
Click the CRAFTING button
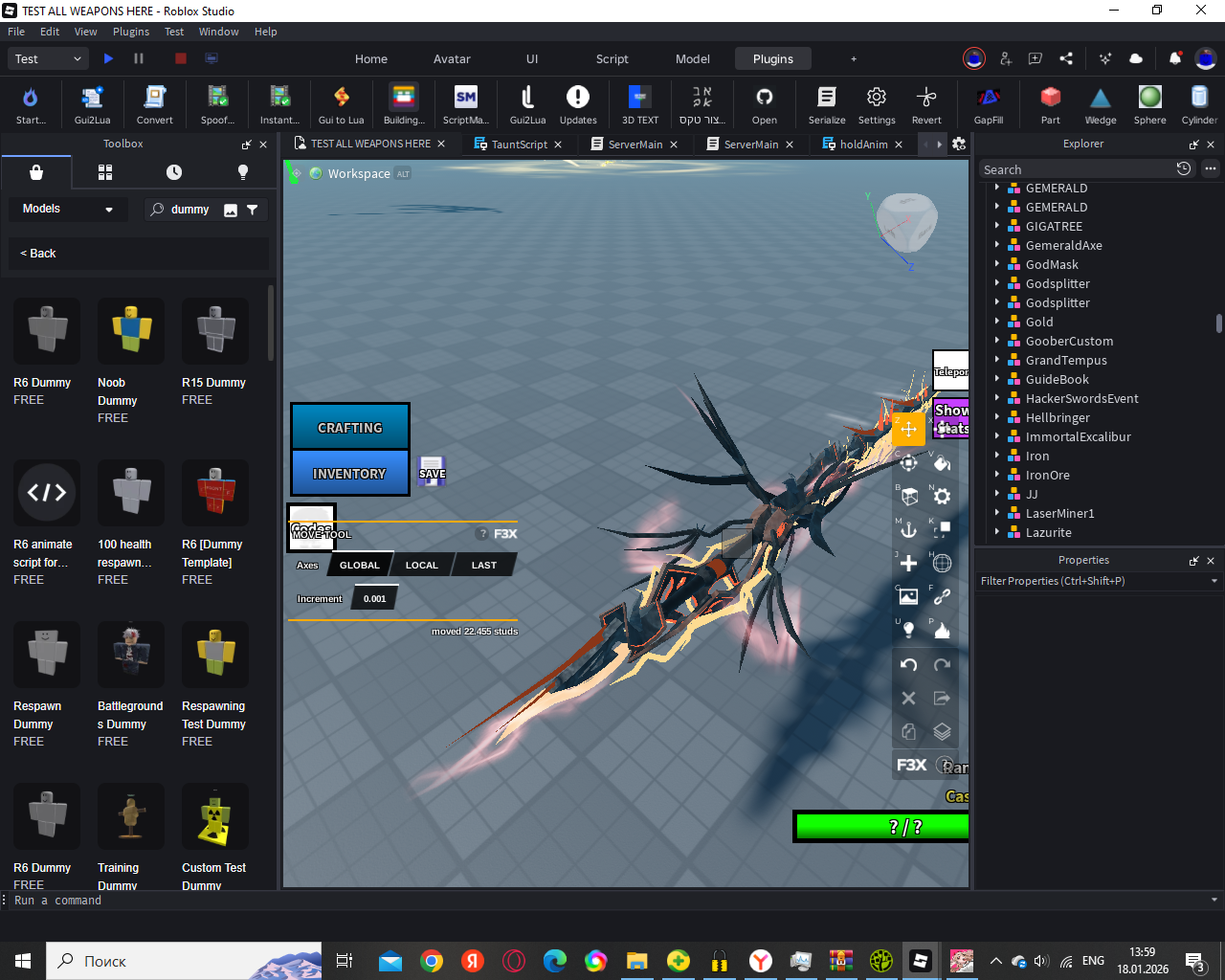(x=350, y=427)
